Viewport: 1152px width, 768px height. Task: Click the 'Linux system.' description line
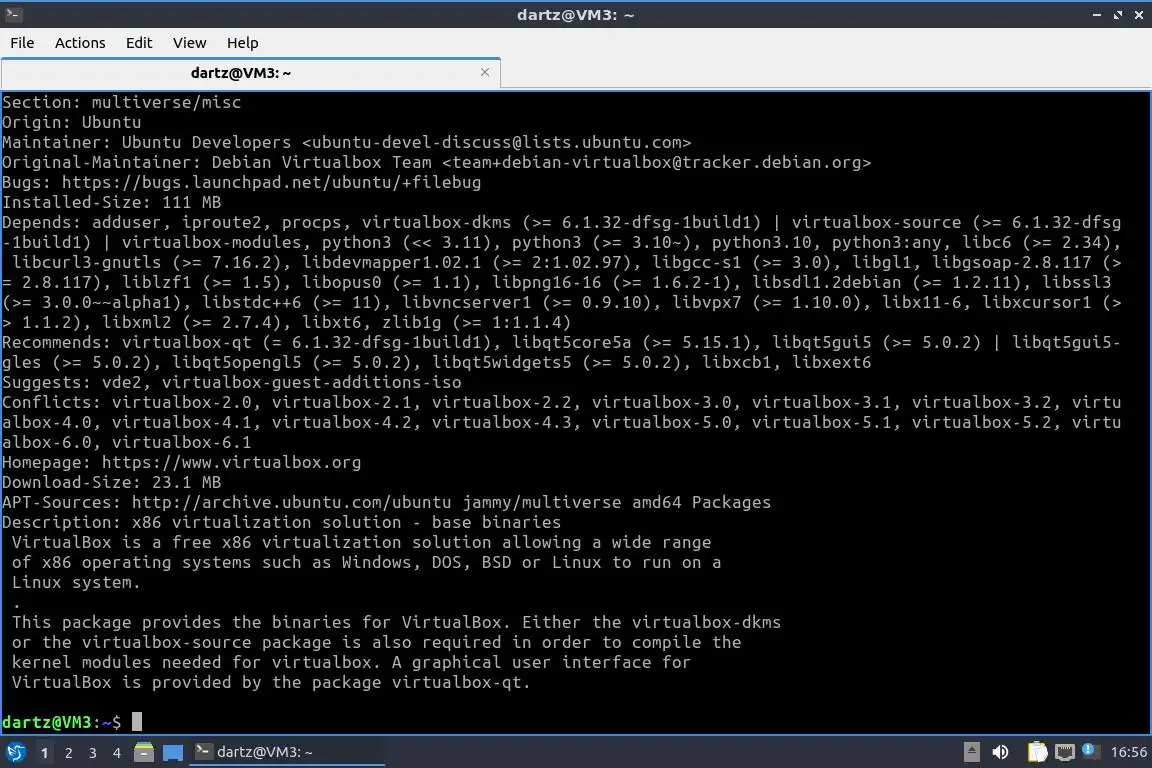click(76, 582)
